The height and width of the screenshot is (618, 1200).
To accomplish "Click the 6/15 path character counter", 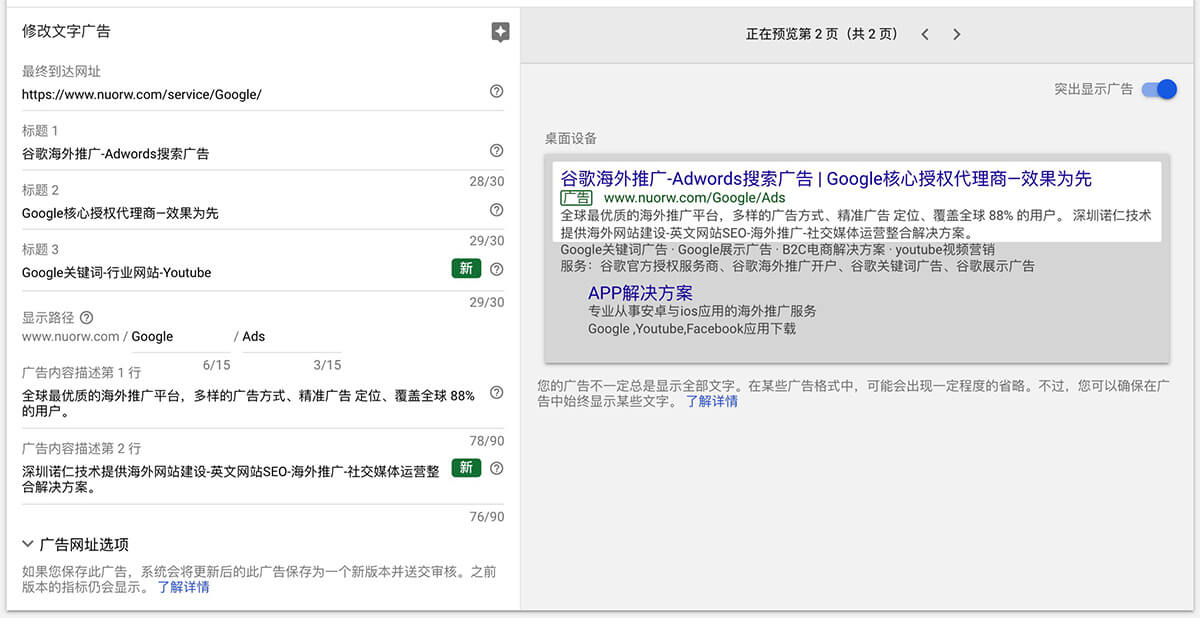I will click(216, 365).
